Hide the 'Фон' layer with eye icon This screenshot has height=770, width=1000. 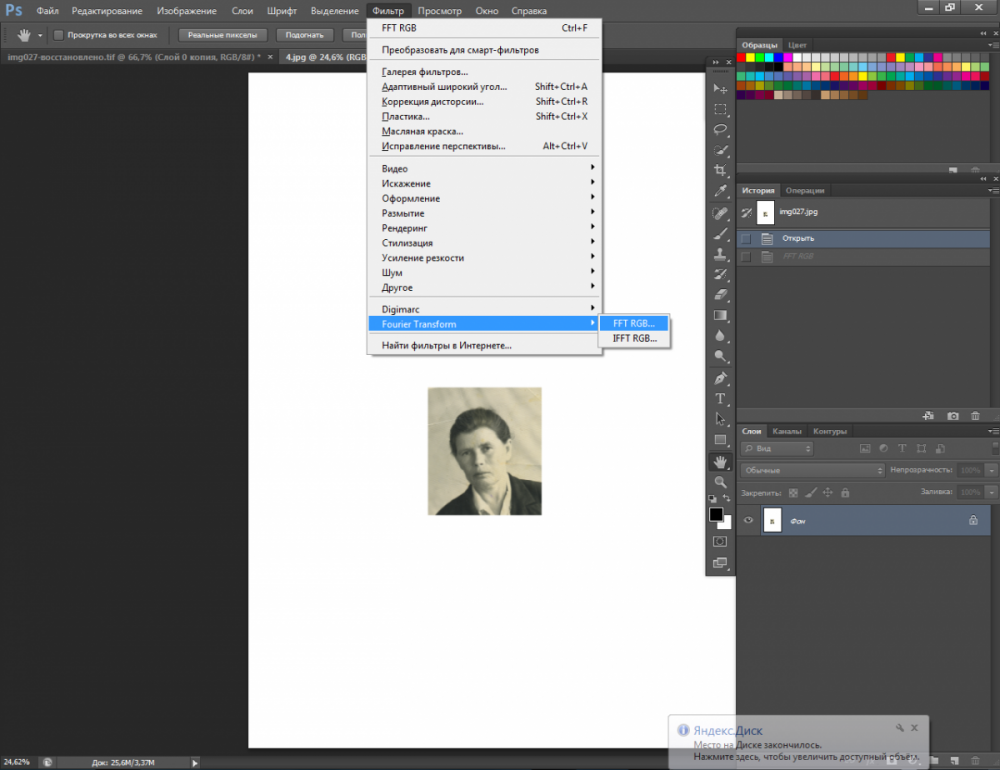coord(748,520)
